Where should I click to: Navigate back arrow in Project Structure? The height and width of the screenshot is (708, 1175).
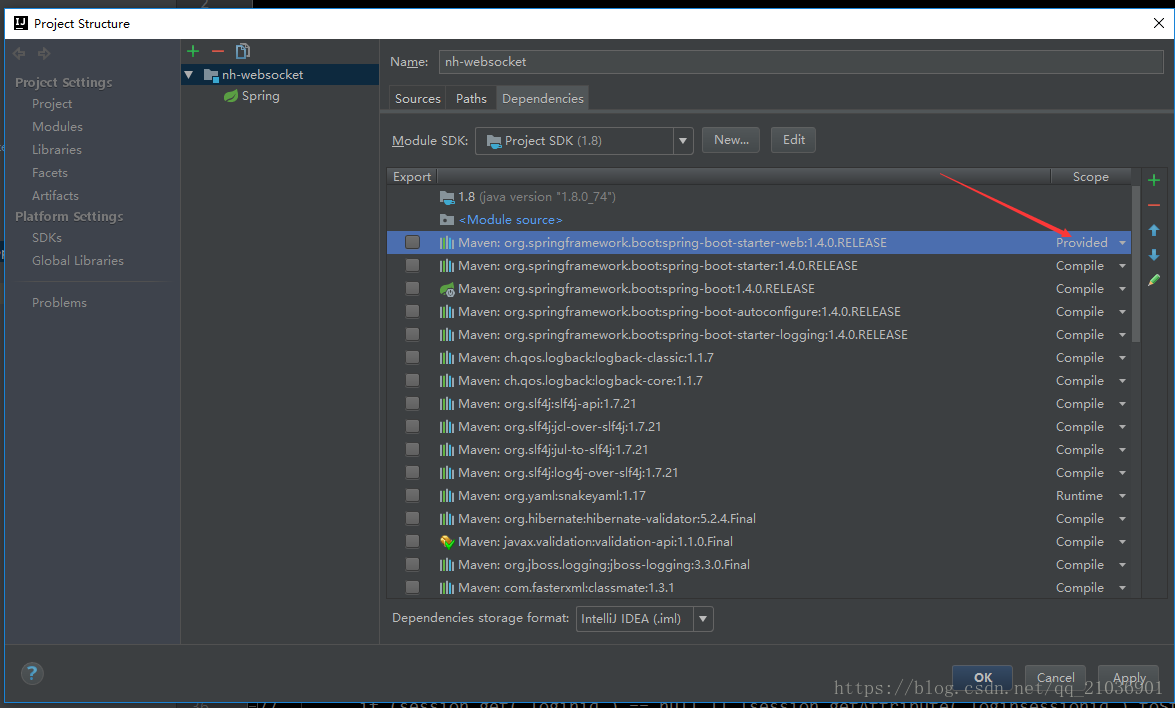pyautogui.click(x=19, y=53)
